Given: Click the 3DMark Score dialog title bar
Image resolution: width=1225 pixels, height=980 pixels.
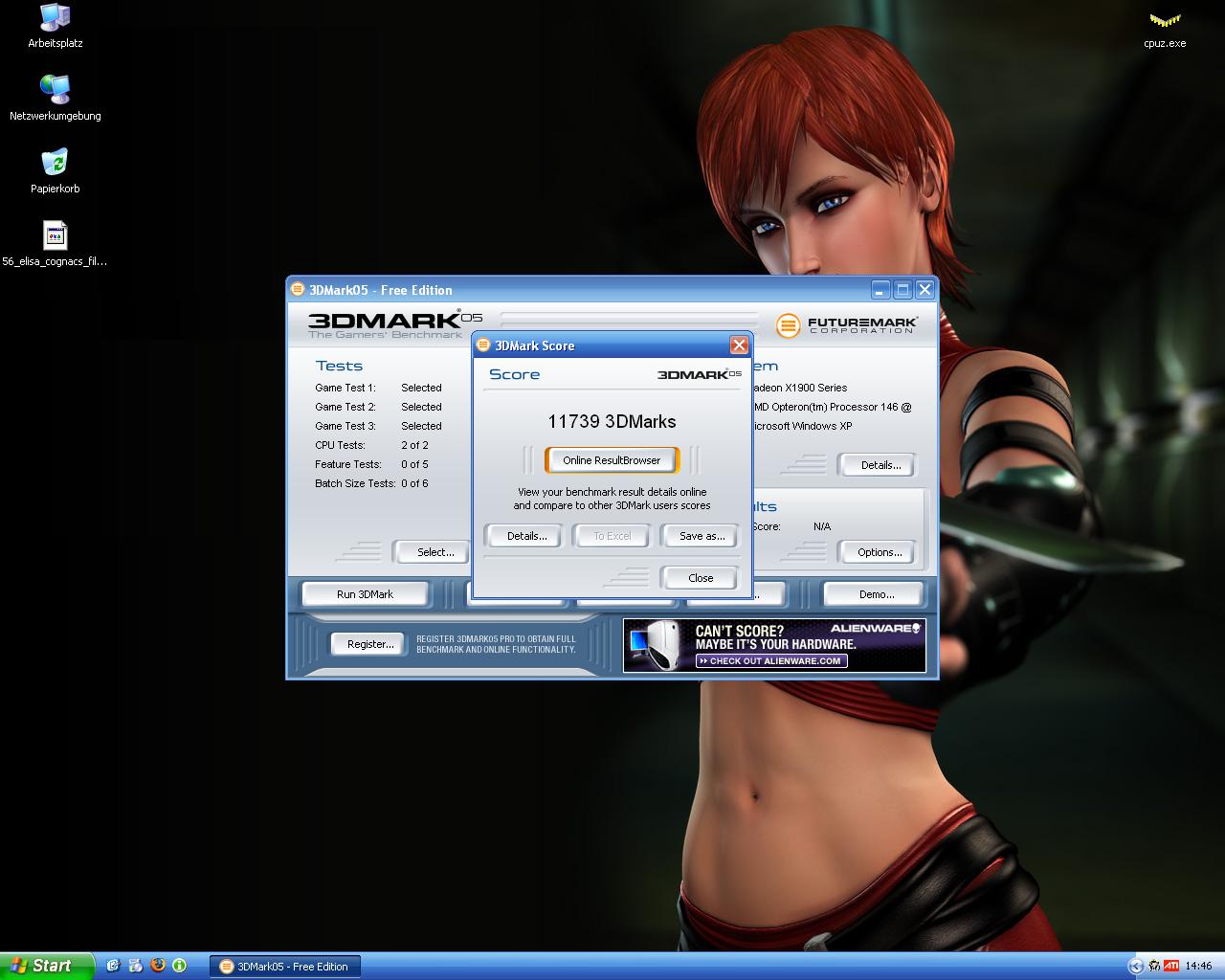Looking at the screenshot, I should (x=612, y=345).
